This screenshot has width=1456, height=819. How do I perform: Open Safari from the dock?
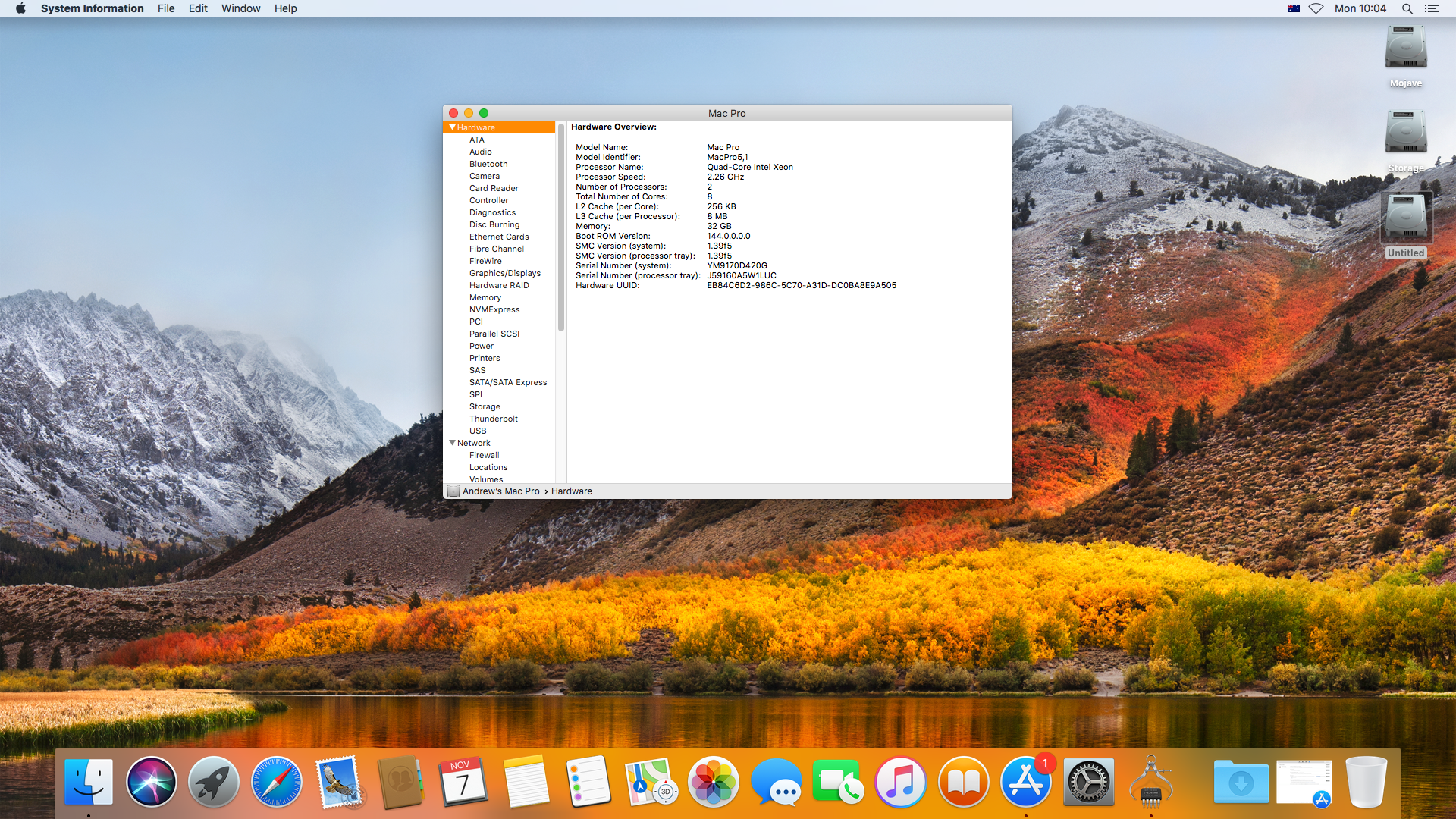point(276,782)
